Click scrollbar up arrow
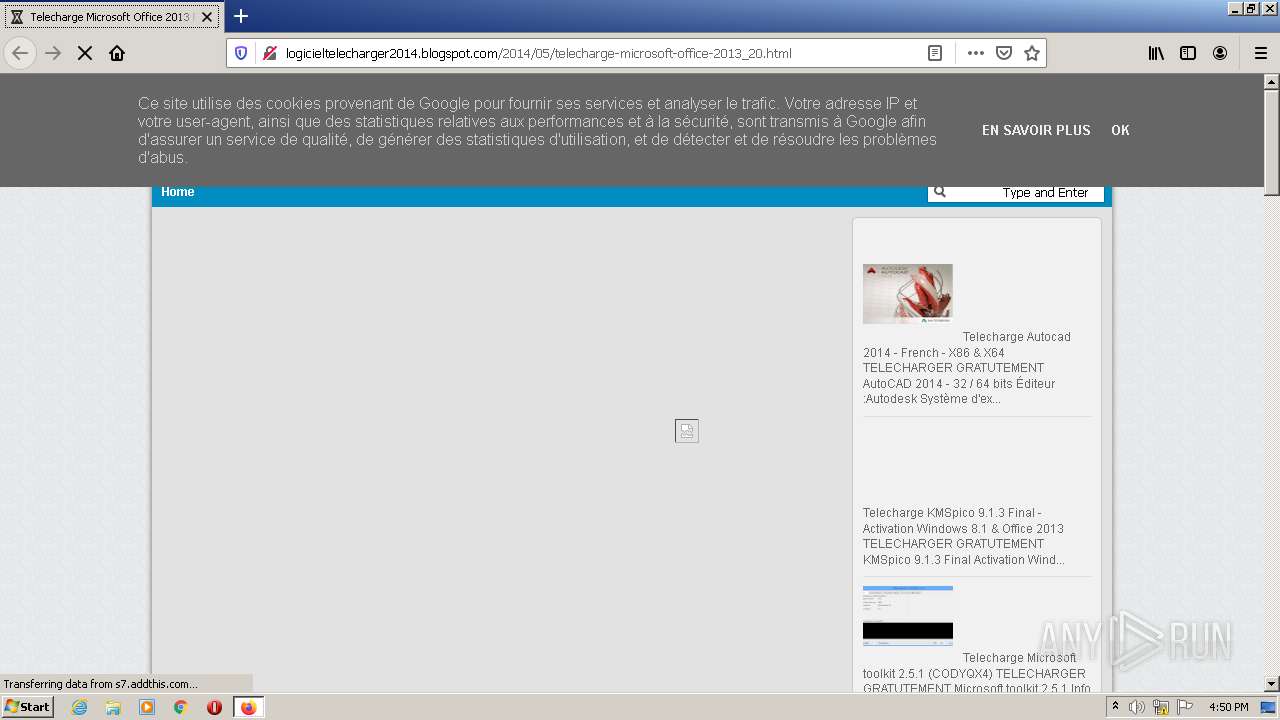 1271,82
